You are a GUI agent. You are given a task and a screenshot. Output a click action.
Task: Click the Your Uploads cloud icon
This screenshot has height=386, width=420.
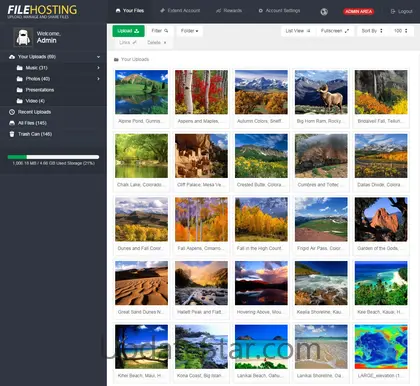pyautogui.click(x=12, y=57)
